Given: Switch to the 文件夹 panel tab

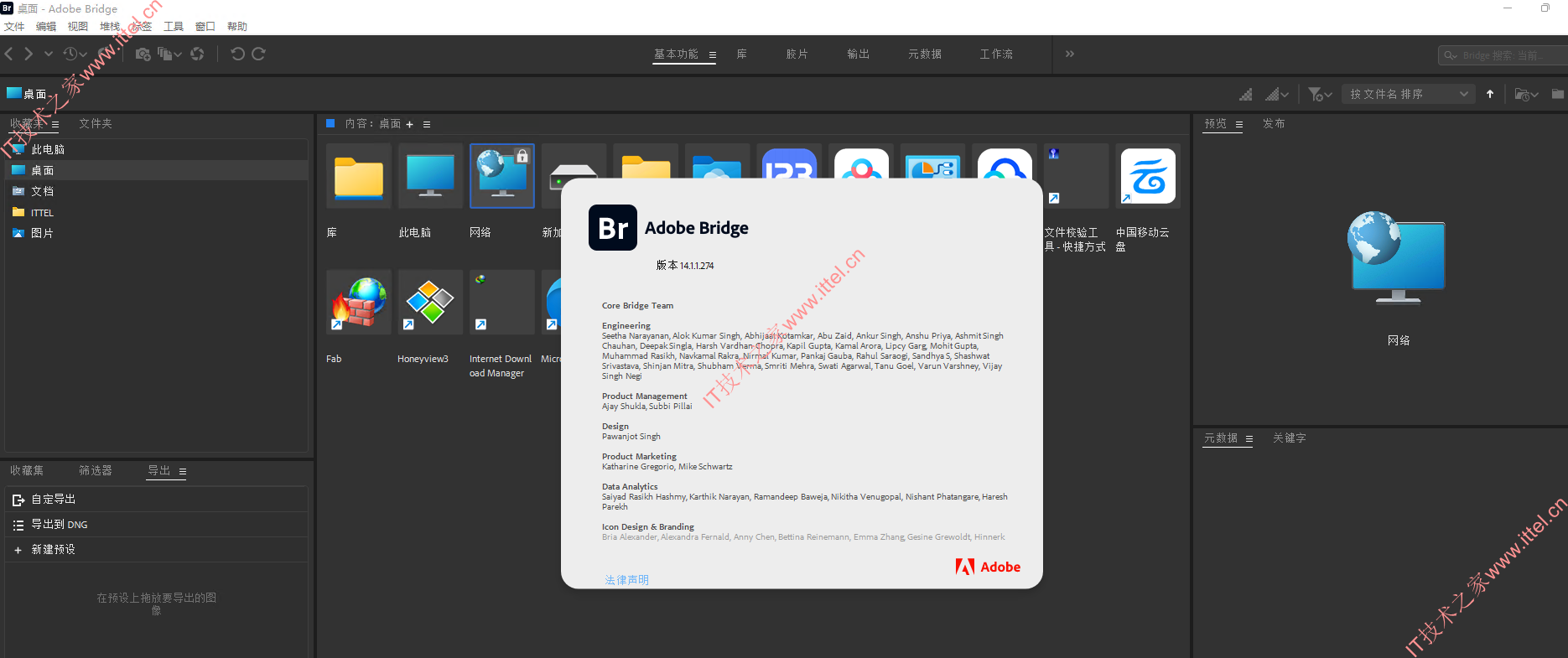Looking at the screenshot, I should tap(96, 123).
